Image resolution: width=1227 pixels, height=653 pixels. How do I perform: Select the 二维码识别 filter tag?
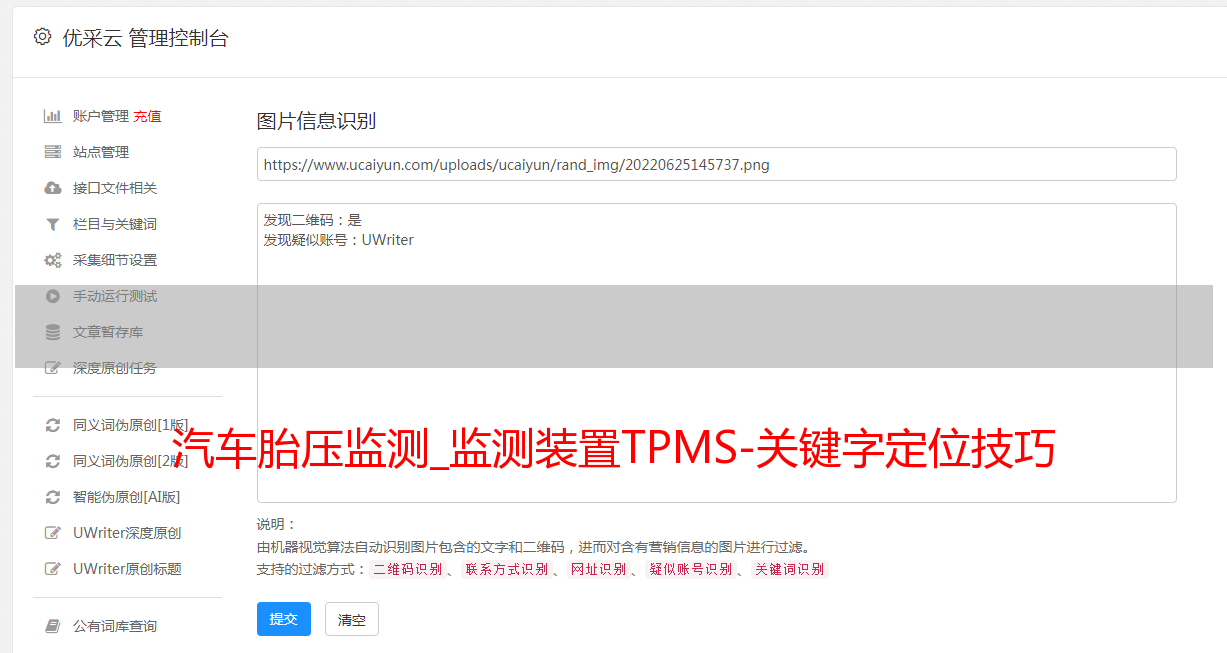[x=407, y=570]
